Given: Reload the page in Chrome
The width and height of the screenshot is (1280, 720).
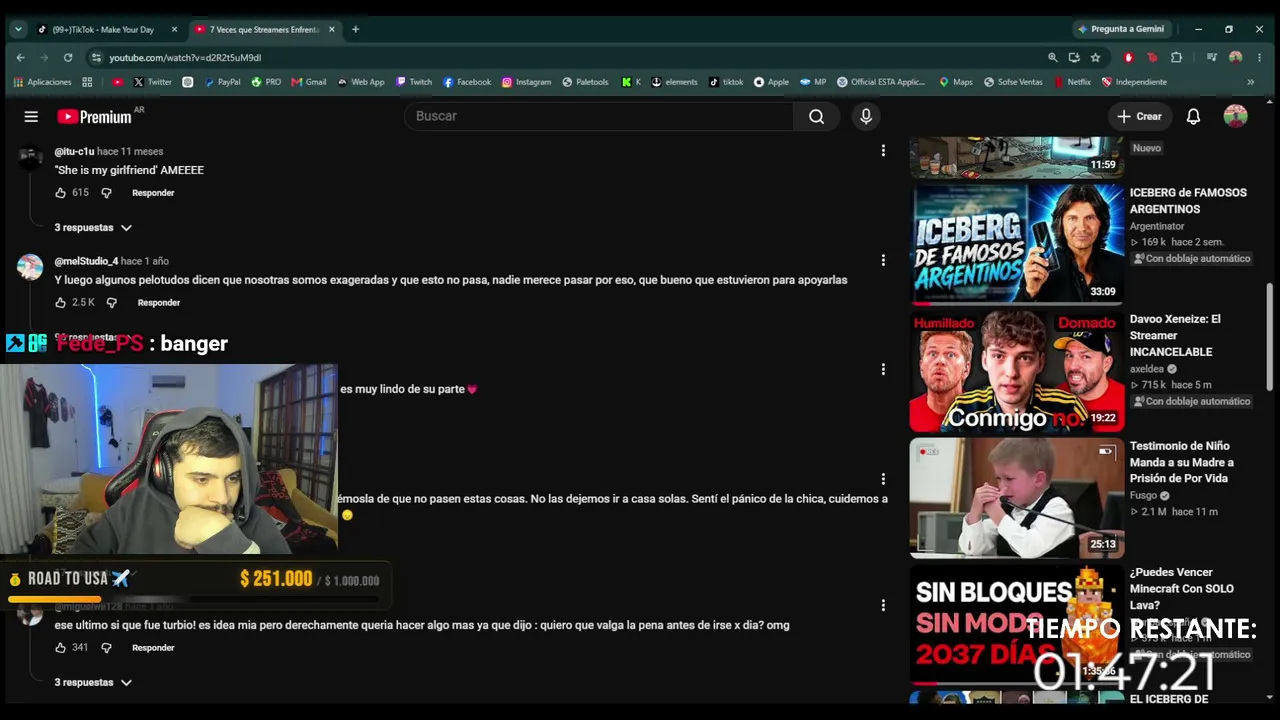Looking at the screenshot, I should point(68,58).
